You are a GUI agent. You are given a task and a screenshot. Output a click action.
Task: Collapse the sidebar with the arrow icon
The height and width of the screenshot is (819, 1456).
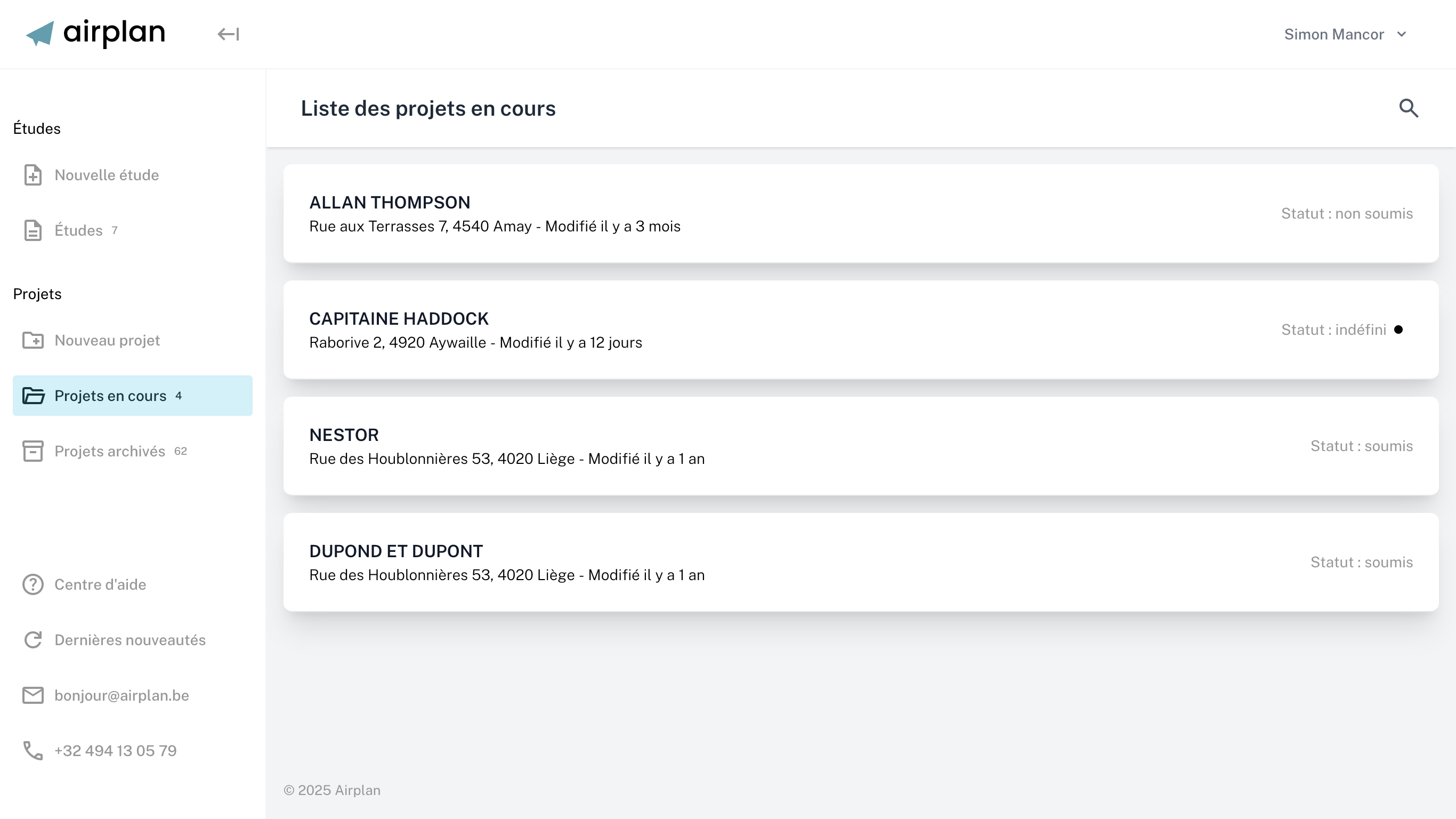[228, 34]
